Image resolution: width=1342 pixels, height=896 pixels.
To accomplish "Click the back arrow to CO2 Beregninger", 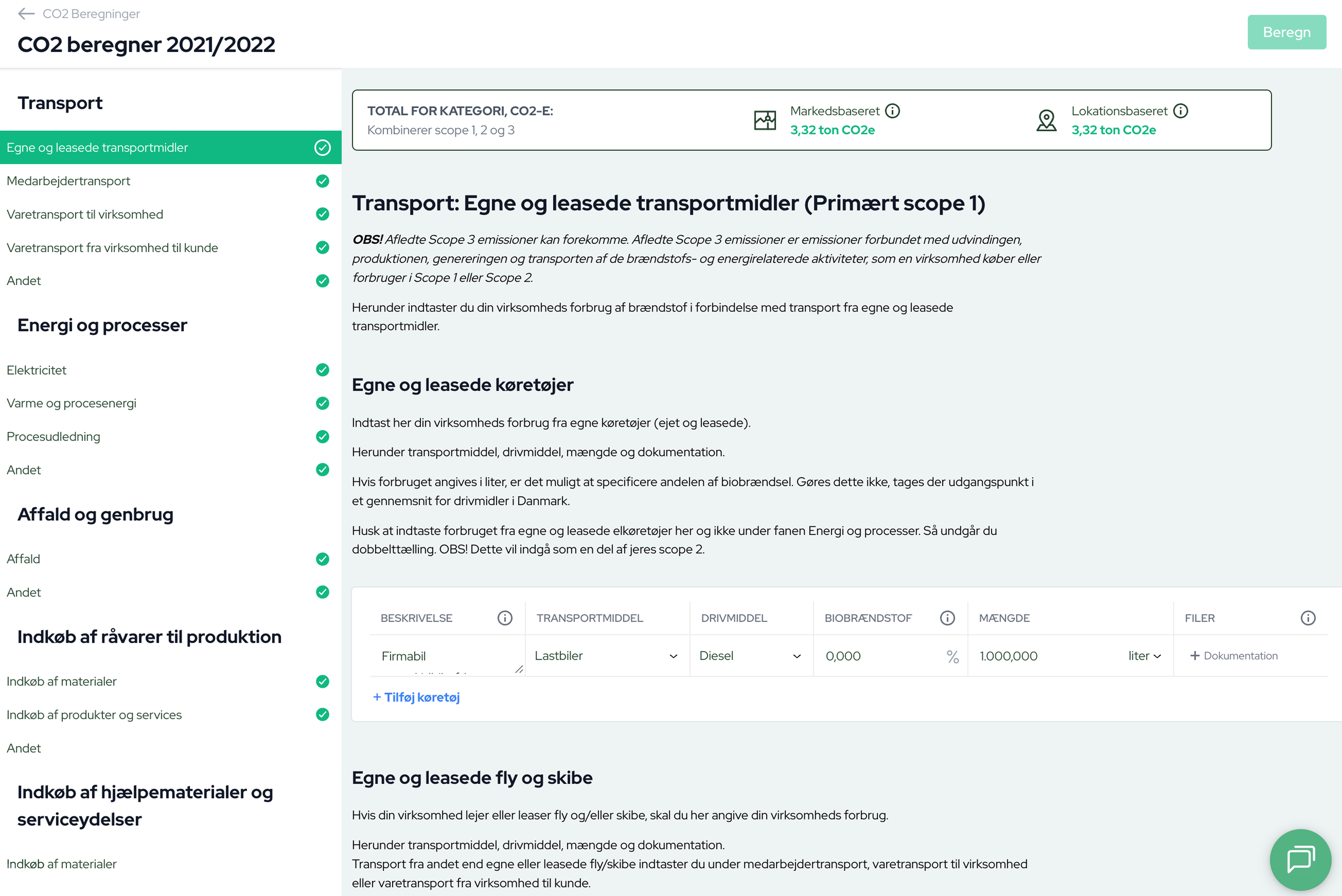I will (26, 14).
